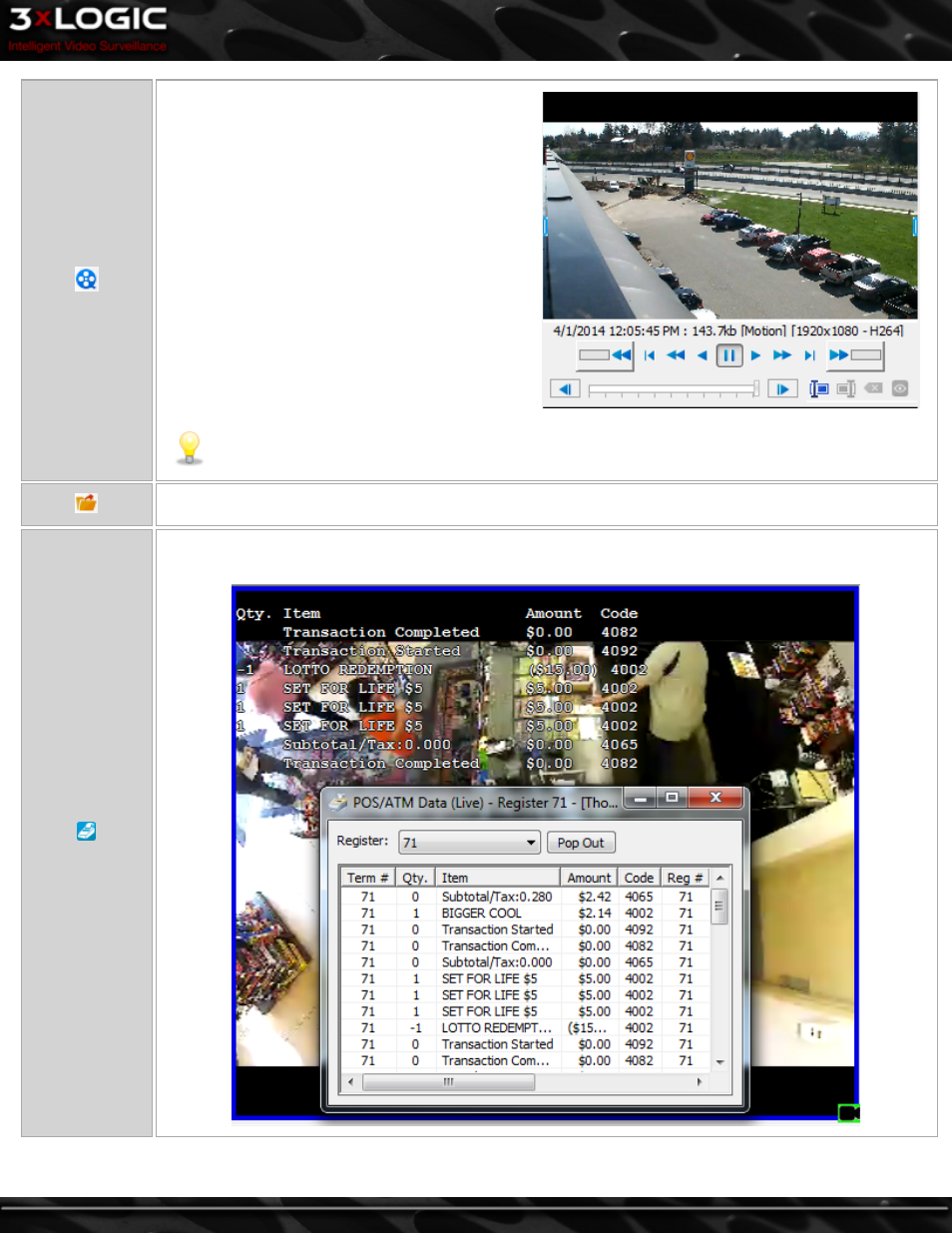The image size is (952, 1233).
Task: Step the speed slider right
Action: point(782,389)
